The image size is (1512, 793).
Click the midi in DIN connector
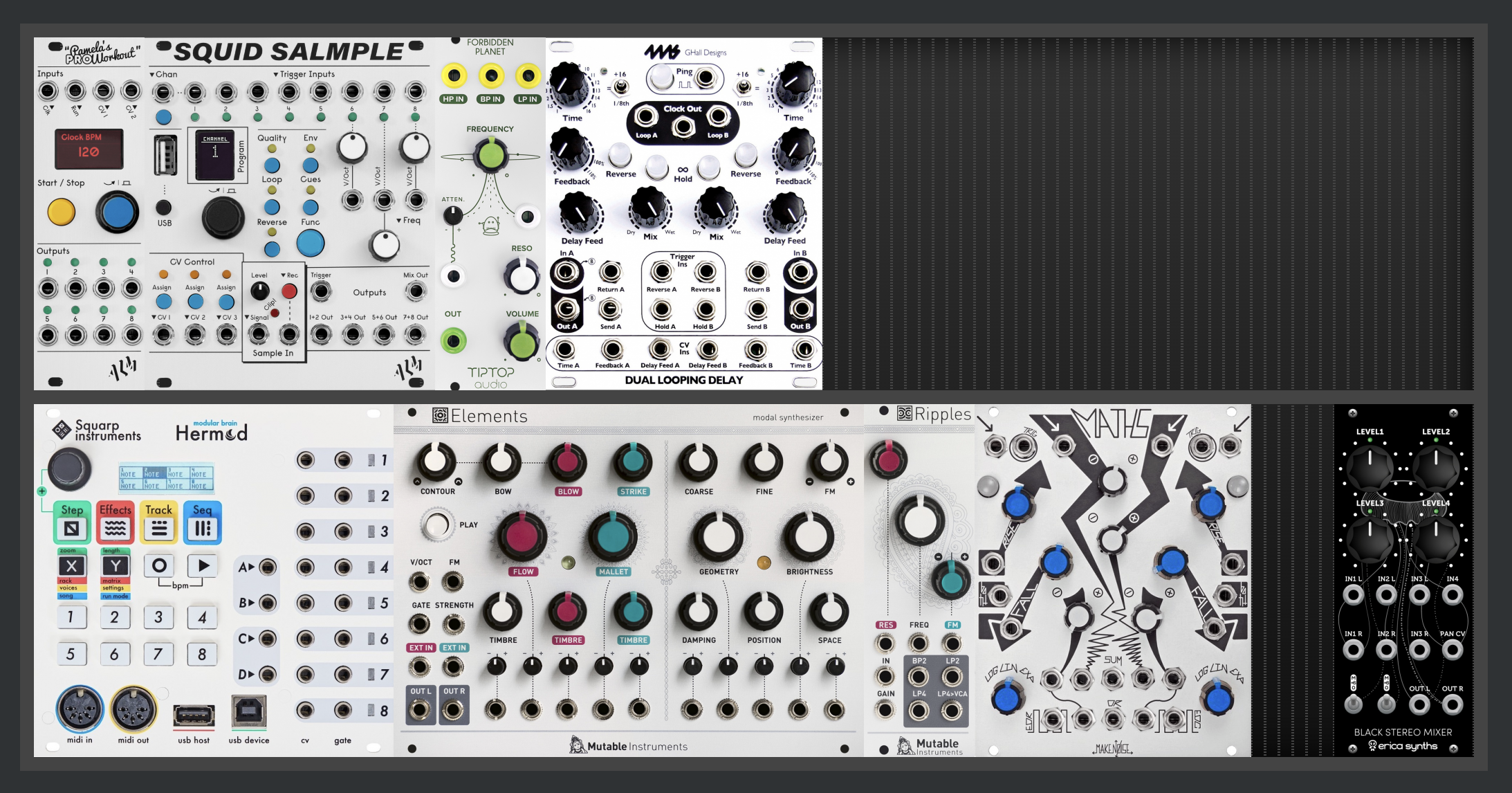point(80,710)
